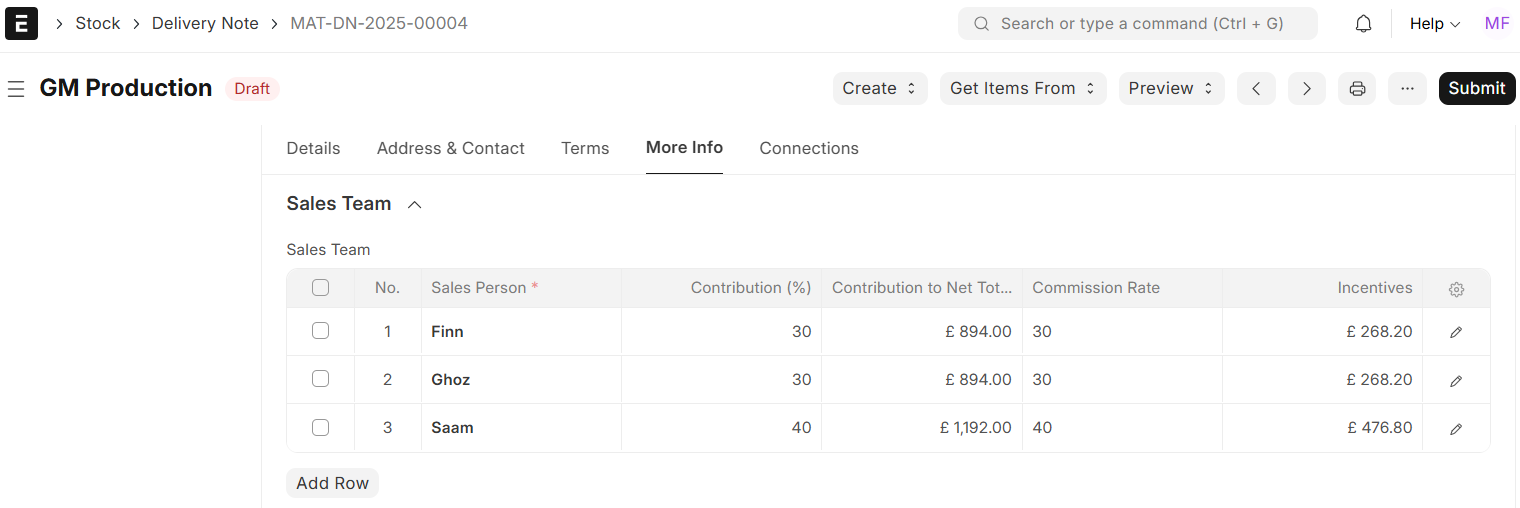Switch to the Address & Contact tab

450,148
